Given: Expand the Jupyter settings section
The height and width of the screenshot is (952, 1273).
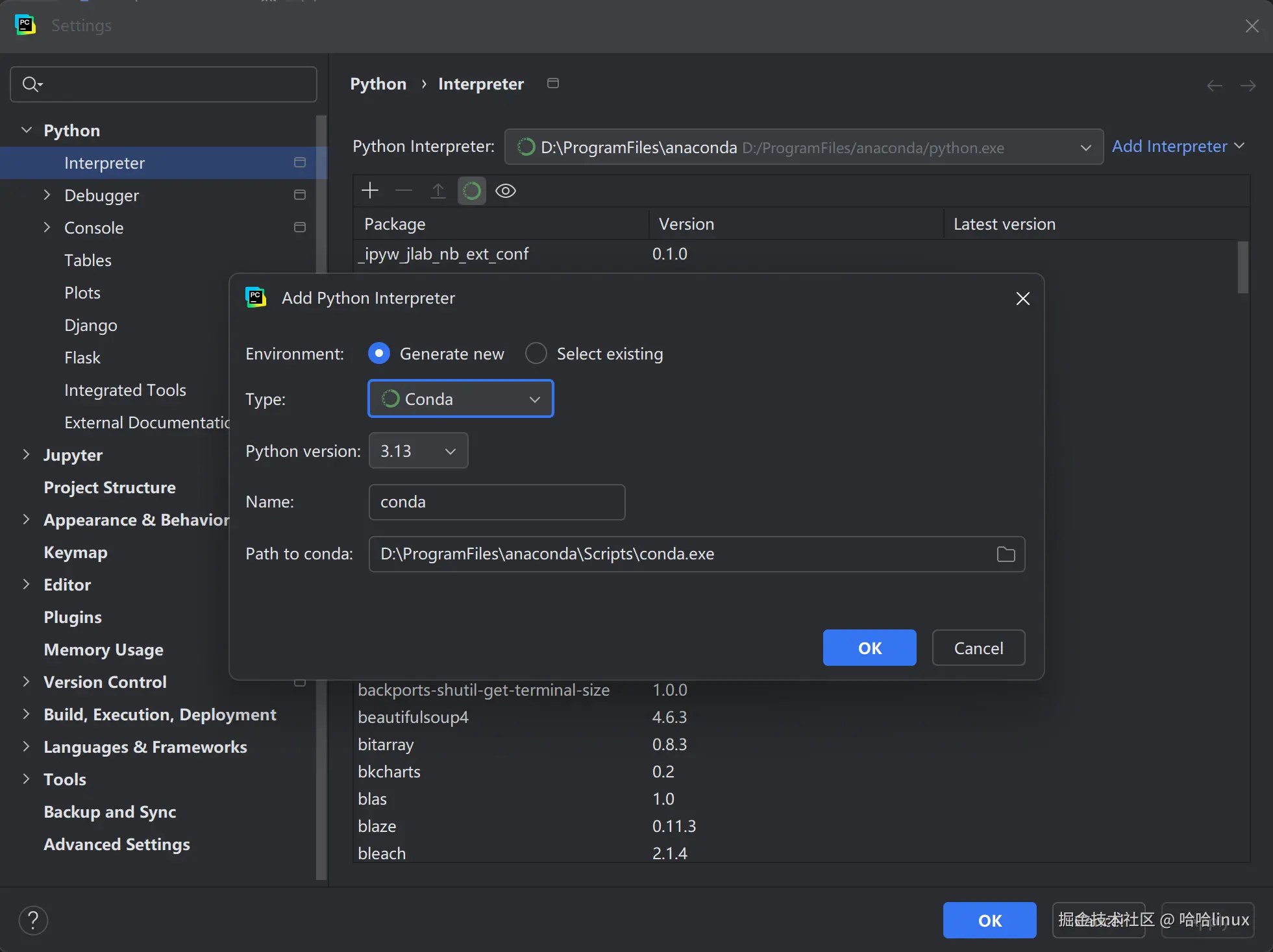Looking at the screenshot, I should (27, 454).
